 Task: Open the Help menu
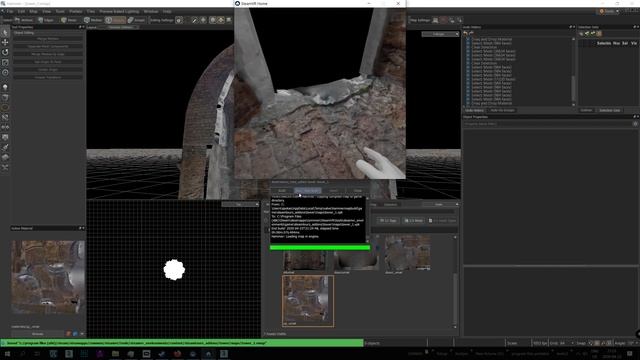pos(167,11)
